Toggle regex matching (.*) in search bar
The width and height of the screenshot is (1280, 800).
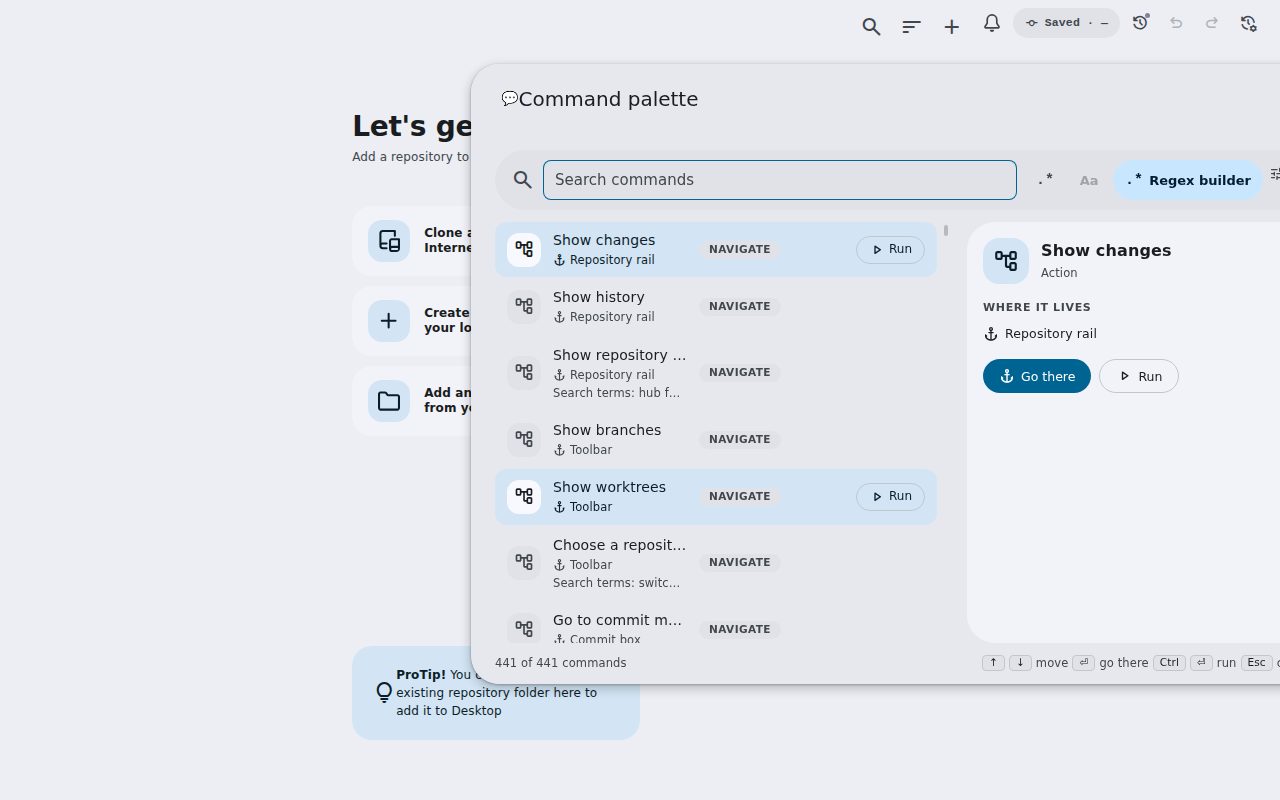pos(1045,180)
